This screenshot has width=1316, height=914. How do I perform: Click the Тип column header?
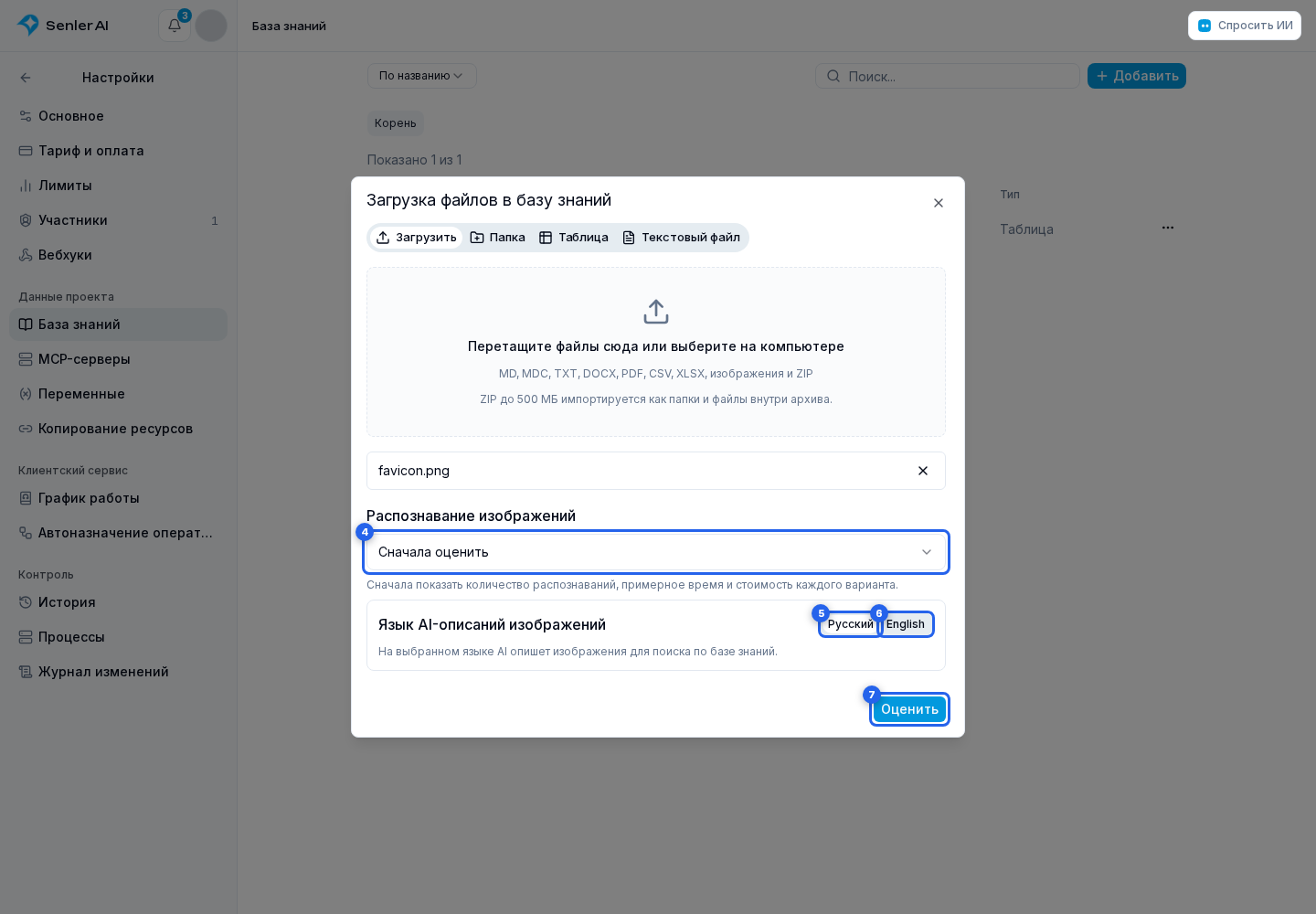(1010, 195)
